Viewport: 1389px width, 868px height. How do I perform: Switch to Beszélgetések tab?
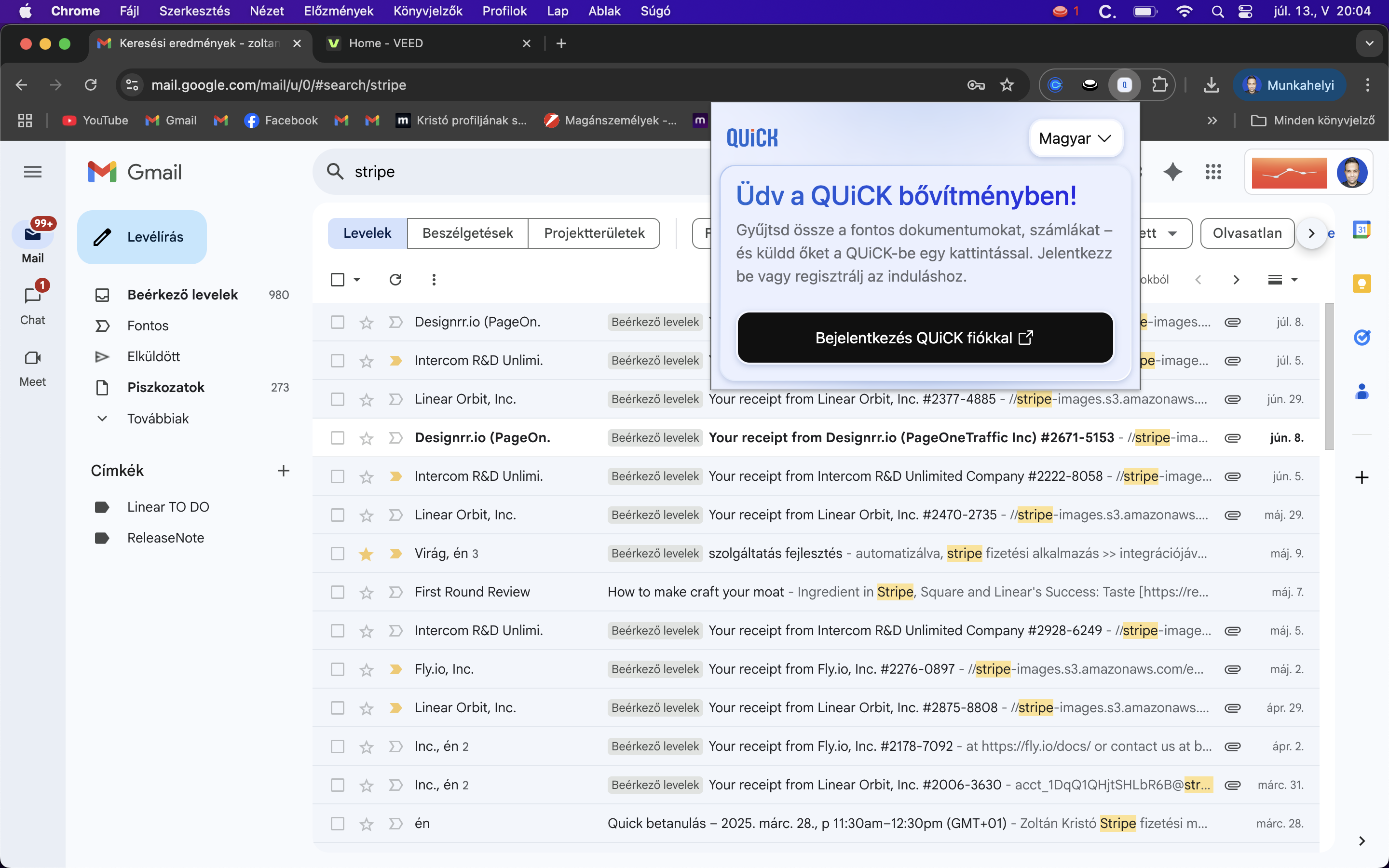[467, 233]
